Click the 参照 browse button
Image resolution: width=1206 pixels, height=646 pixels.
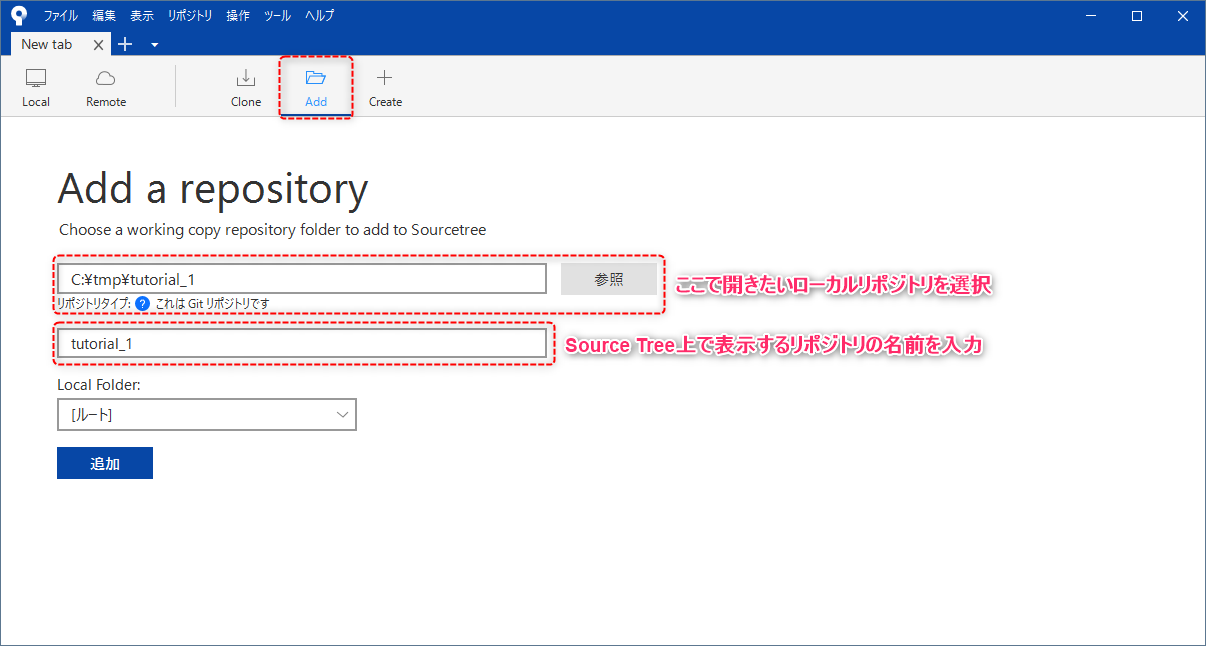tap(608, 279)
